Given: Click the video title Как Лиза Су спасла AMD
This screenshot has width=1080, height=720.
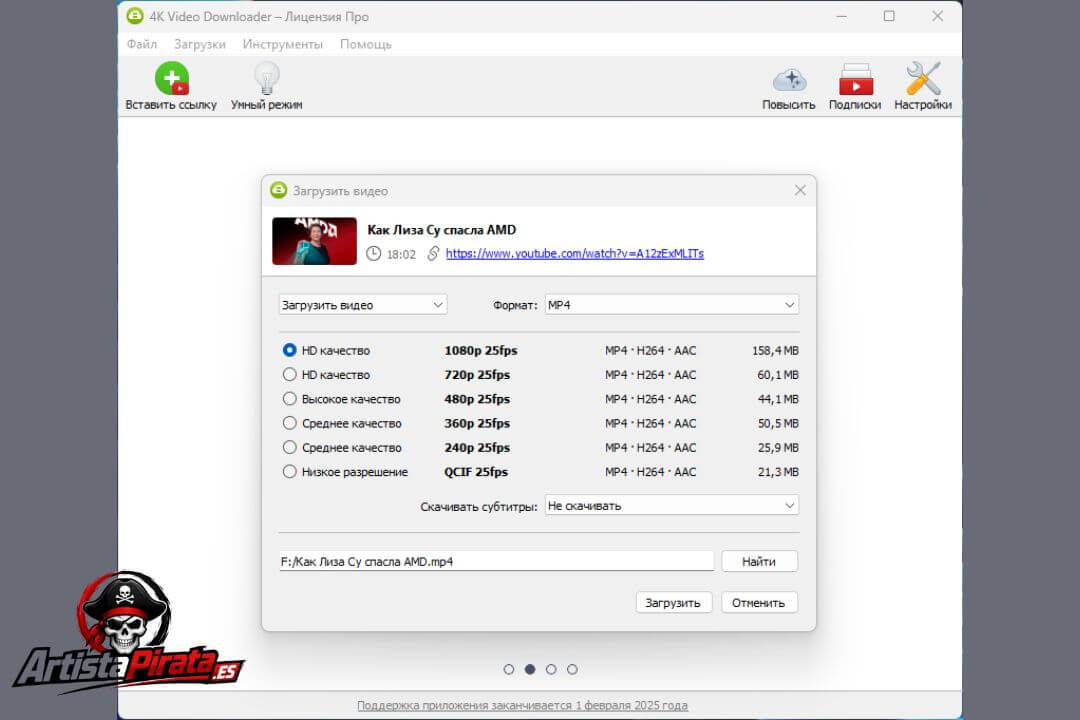Looking at the screenshot, I should [x=442, y=230].
